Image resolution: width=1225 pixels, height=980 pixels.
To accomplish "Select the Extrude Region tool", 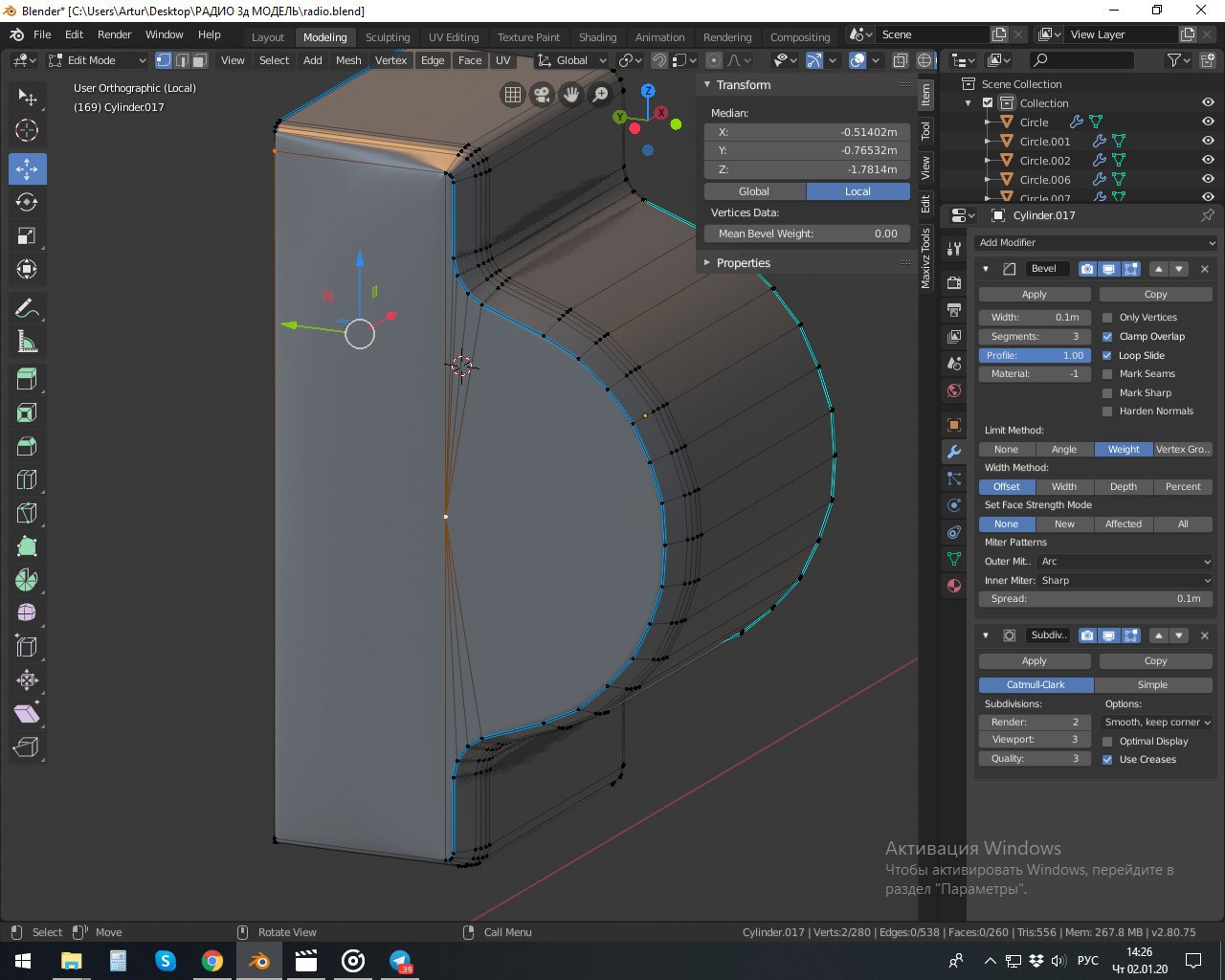I will [x=27, y=380].
